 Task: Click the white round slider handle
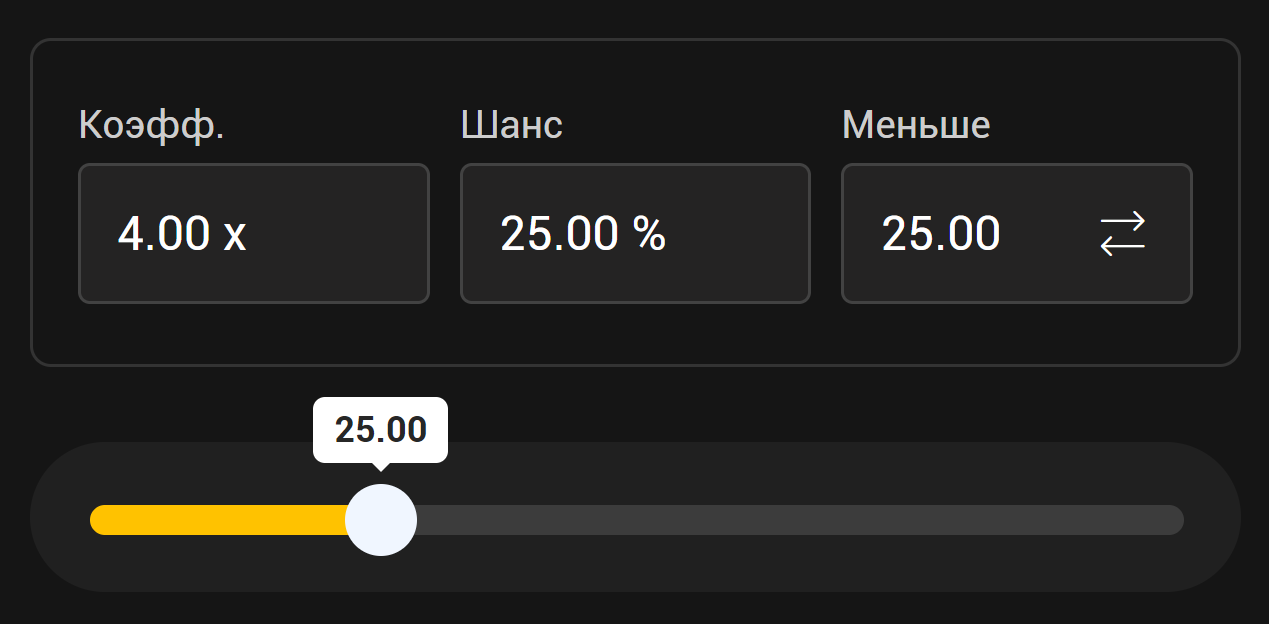click(381, 520)
